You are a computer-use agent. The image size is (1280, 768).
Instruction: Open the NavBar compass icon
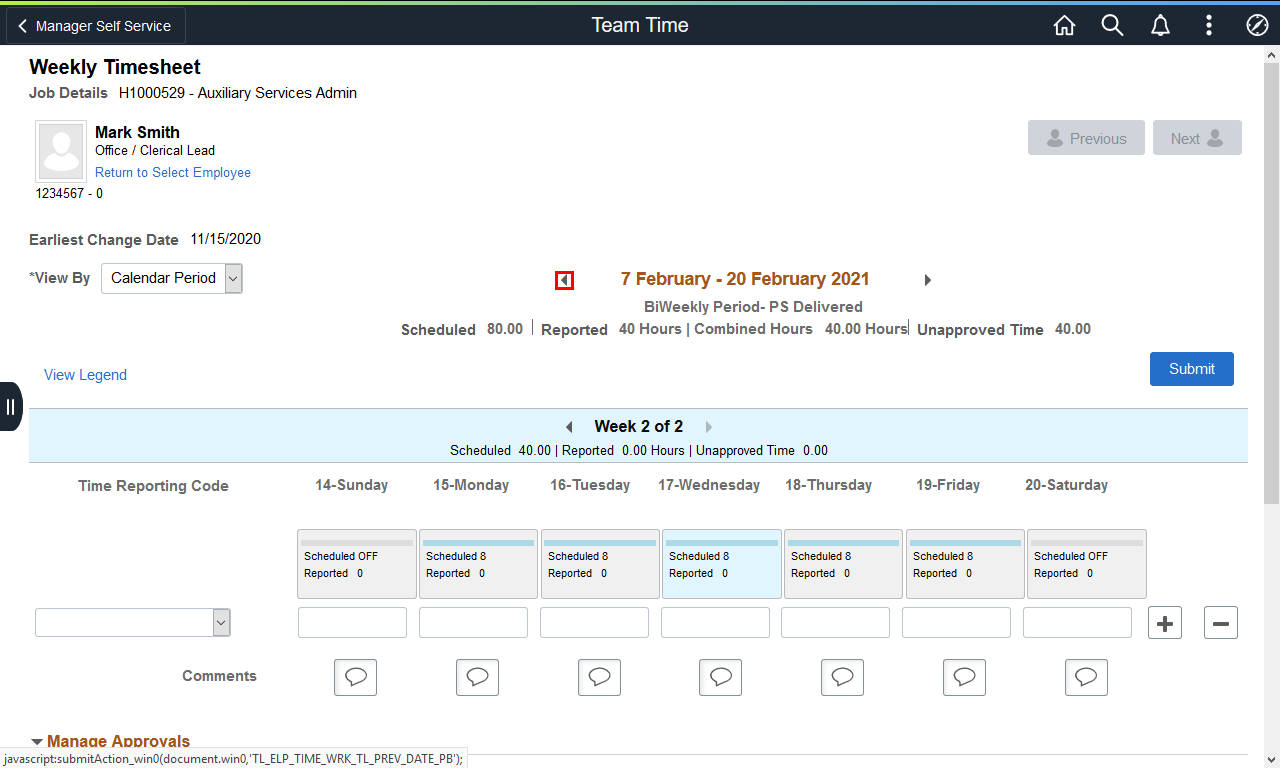[x=1257, y=26]
